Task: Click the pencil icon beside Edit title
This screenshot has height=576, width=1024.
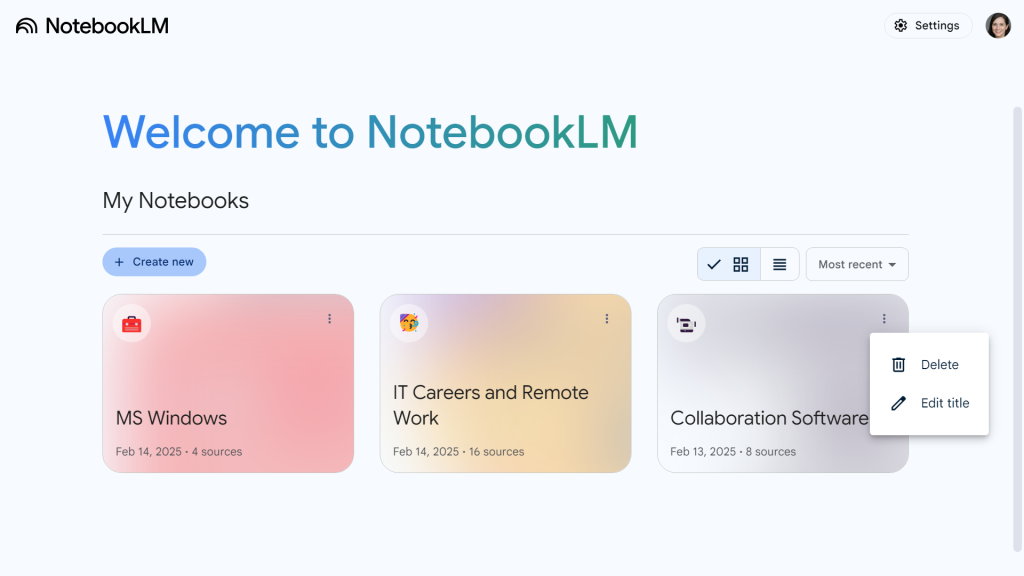Action: pyautogui.click(x=899, y=403)
